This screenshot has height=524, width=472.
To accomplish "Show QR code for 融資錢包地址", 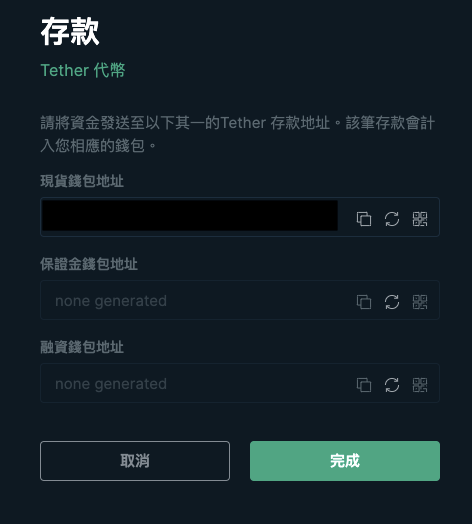I will (x=420, y=385).
